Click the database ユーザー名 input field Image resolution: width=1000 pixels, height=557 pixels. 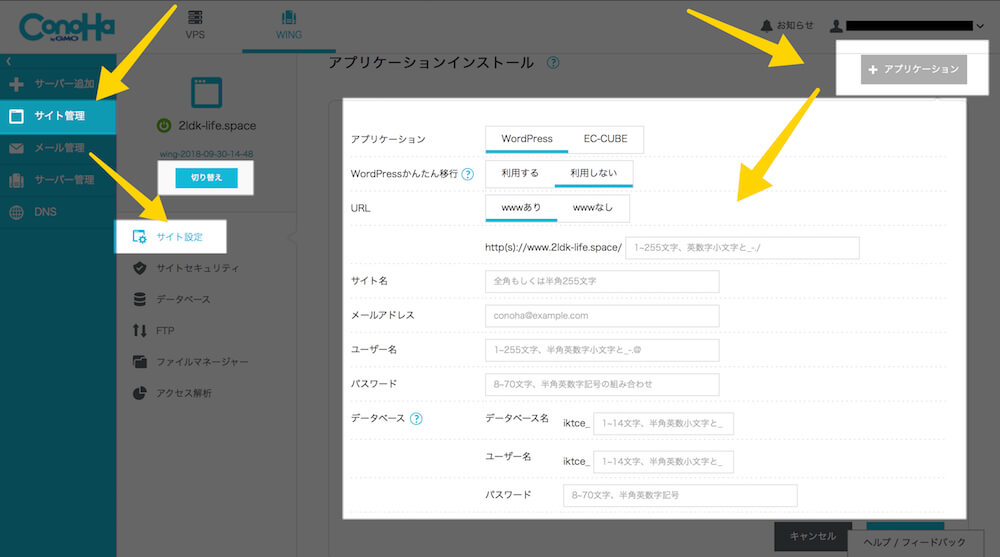663,462
